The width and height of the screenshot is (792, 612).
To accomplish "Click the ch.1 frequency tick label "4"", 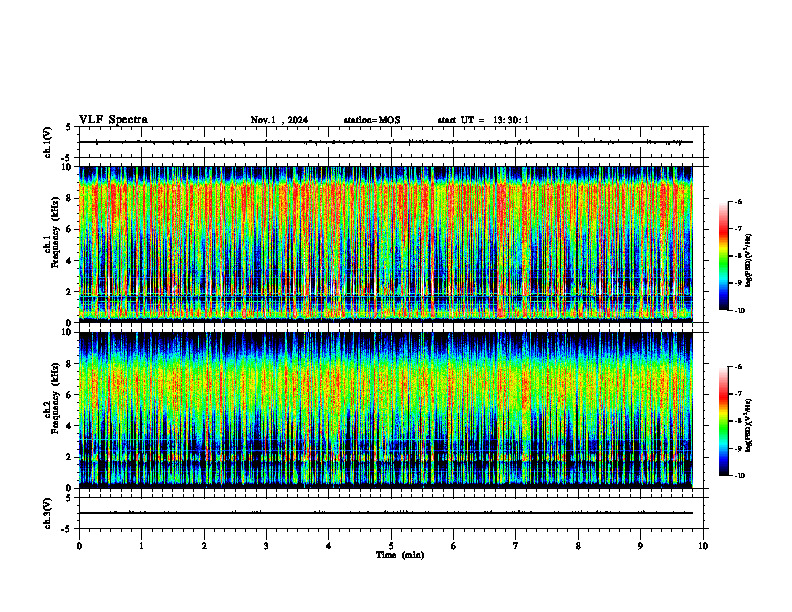I will (70, 261).
